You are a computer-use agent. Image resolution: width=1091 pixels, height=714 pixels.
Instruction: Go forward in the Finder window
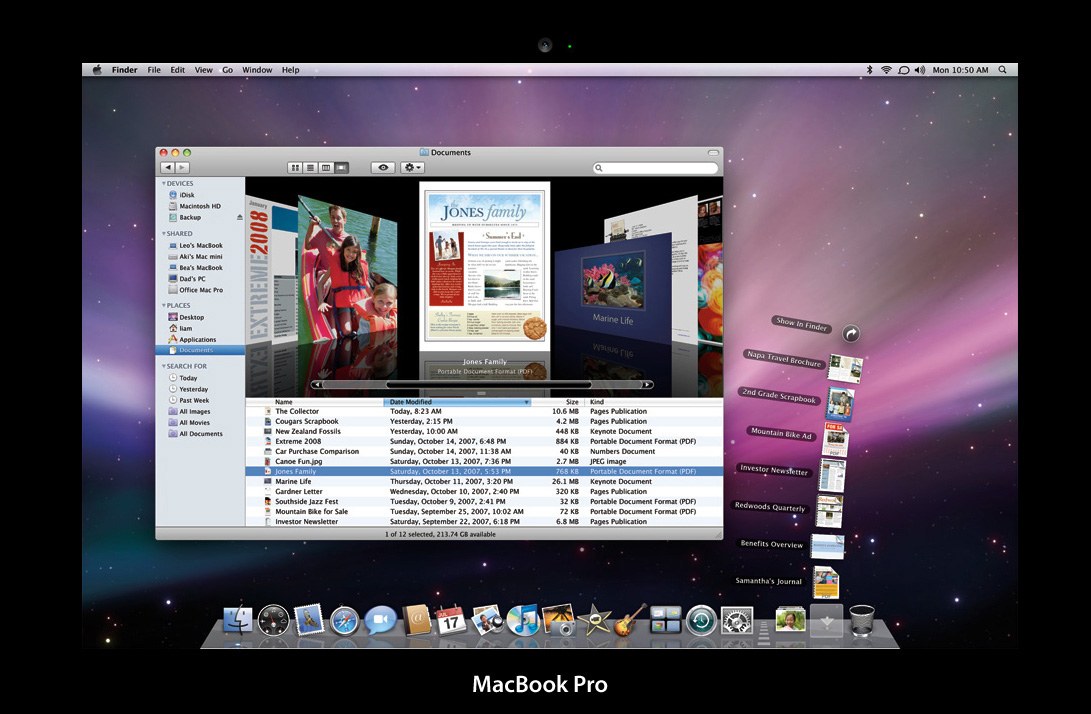[182, 168]
